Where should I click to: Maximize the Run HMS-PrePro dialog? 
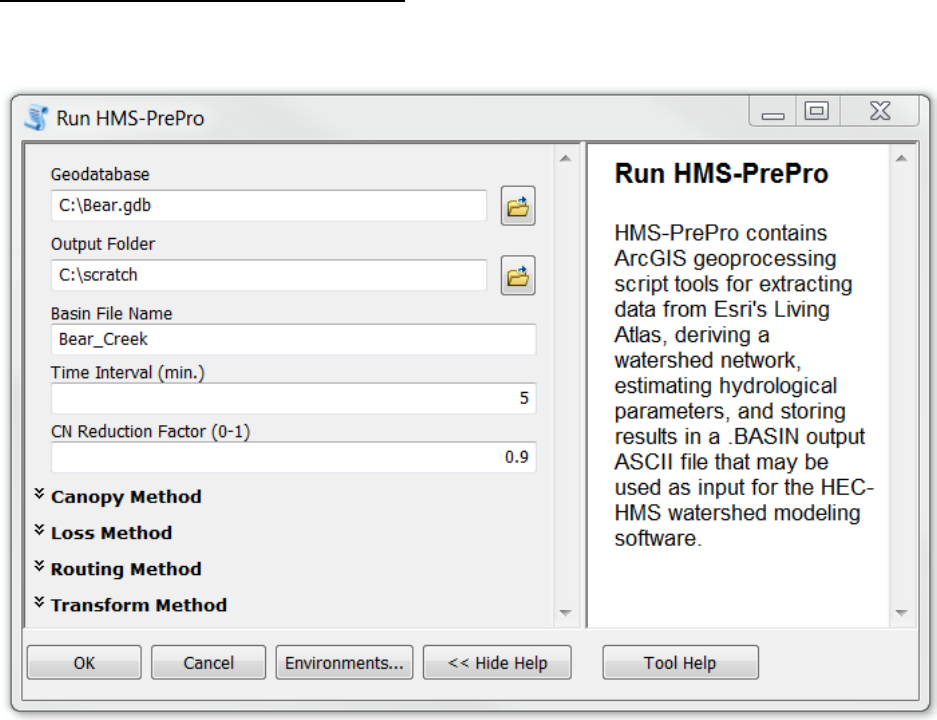pos(817,112)
